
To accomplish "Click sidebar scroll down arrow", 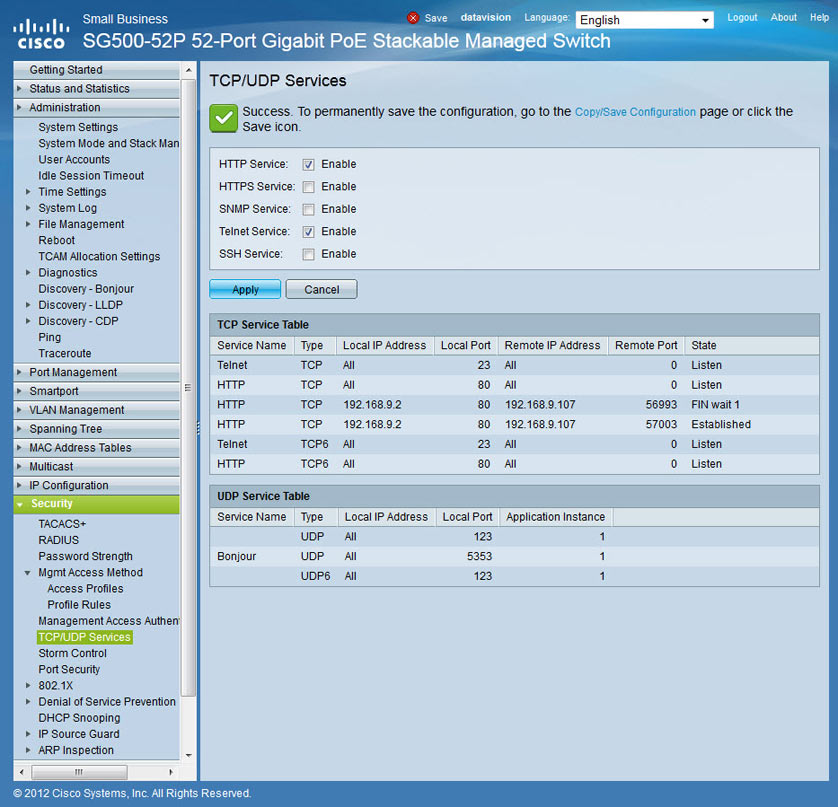I will (x=189, y=755).
